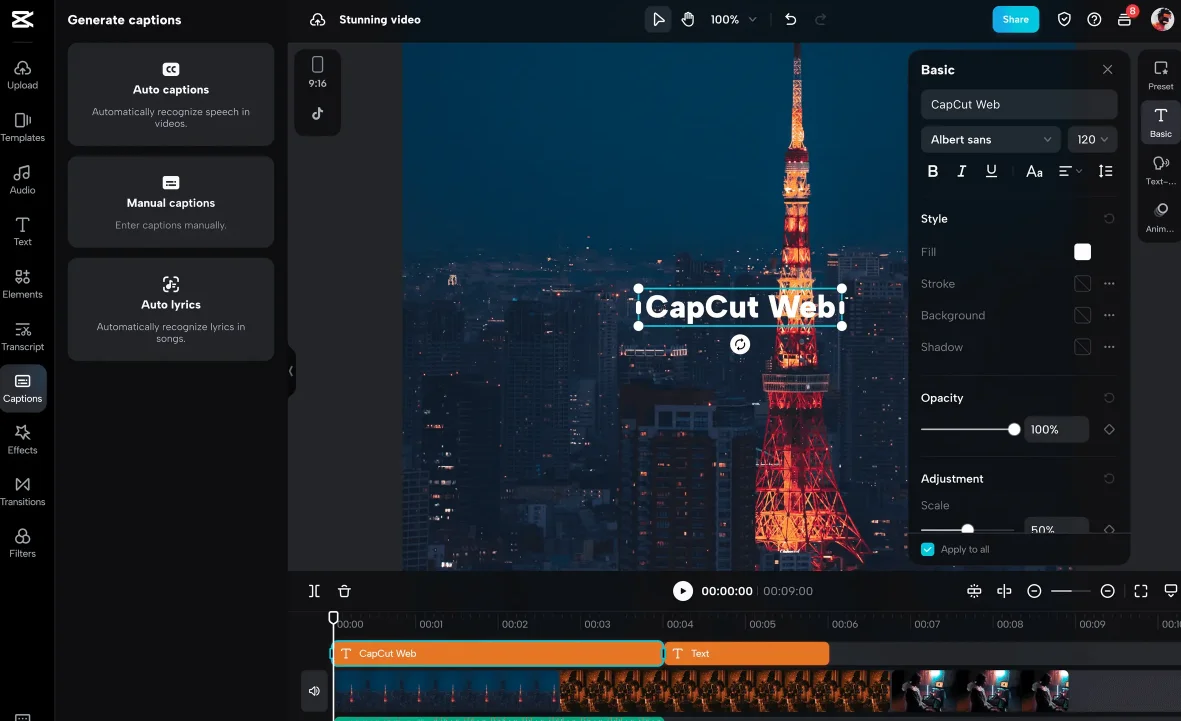Click the split clip tool

point(314,591)
